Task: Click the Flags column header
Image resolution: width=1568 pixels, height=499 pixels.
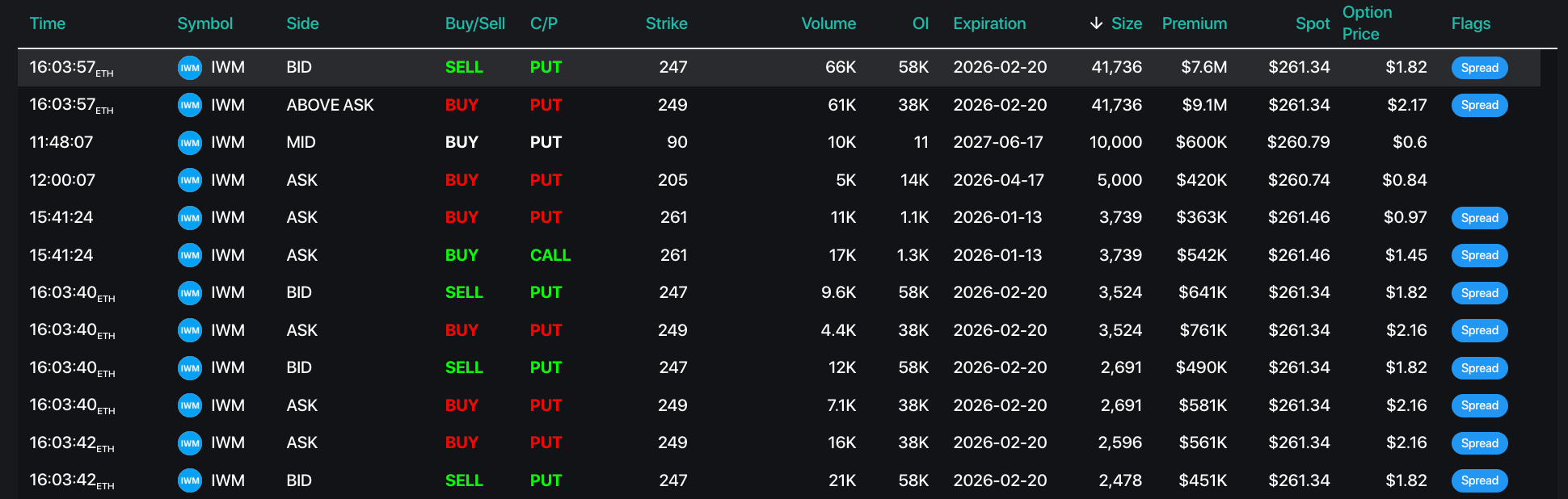Action: click(x=1470, y=23)
